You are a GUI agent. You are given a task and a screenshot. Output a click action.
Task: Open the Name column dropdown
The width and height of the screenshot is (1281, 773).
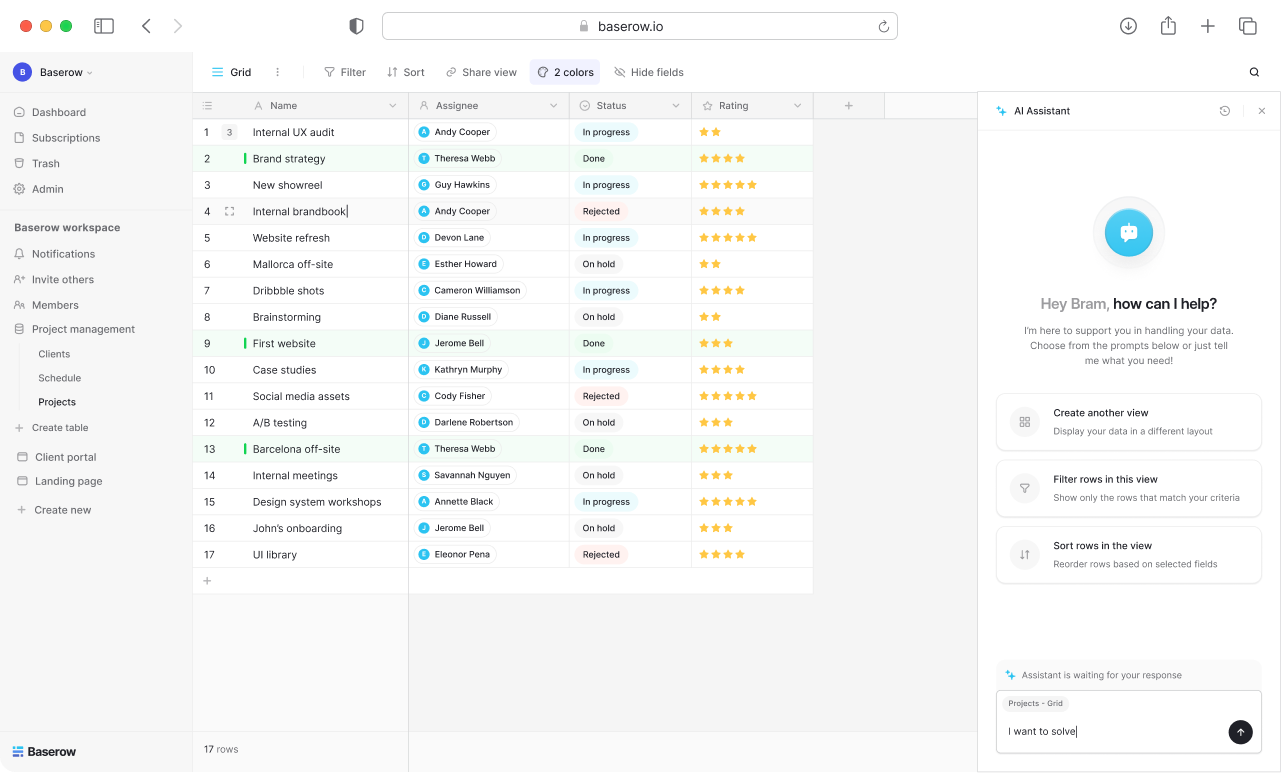click(392, 106)
